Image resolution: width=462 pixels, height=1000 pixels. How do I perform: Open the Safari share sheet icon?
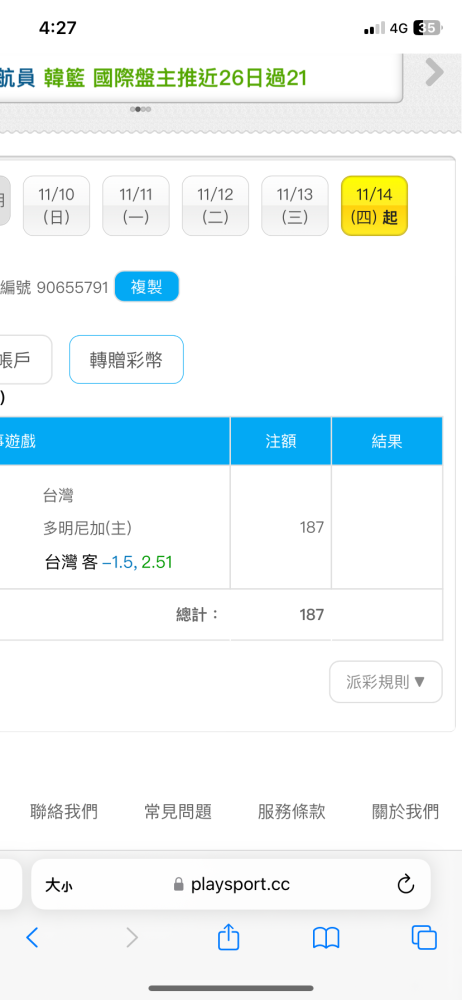point(228,936)
